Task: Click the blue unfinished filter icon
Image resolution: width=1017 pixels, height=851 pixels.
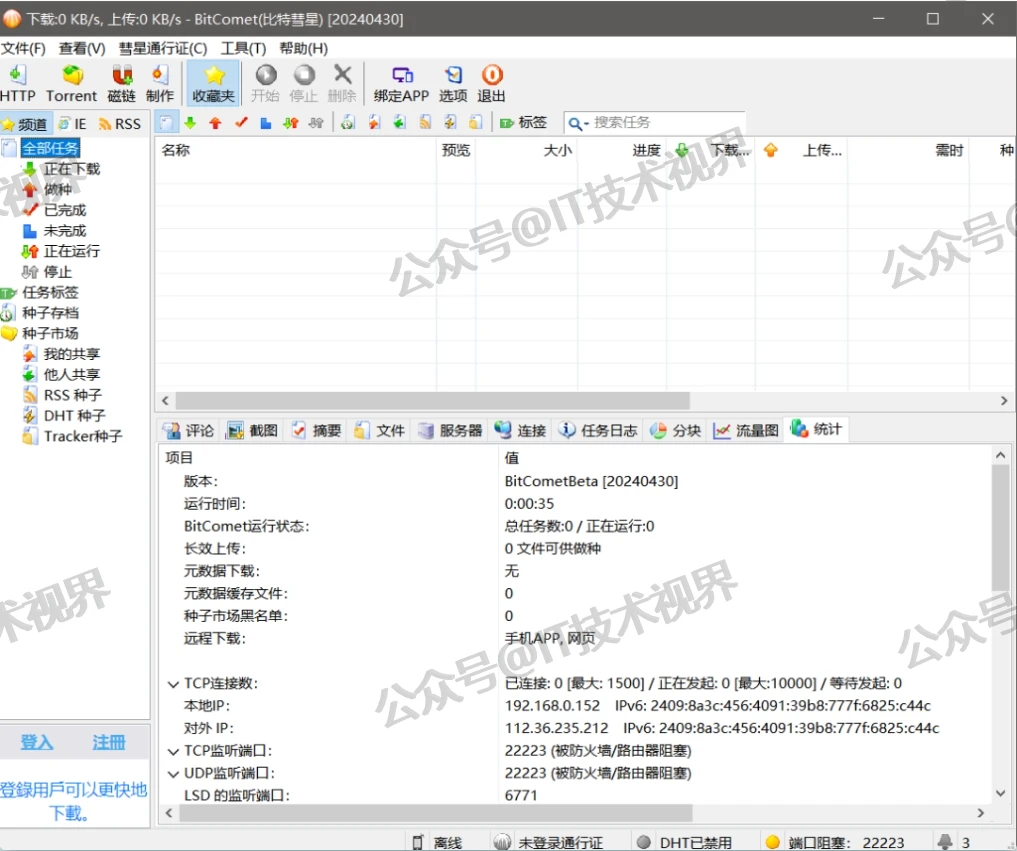Action: point(266,122)
